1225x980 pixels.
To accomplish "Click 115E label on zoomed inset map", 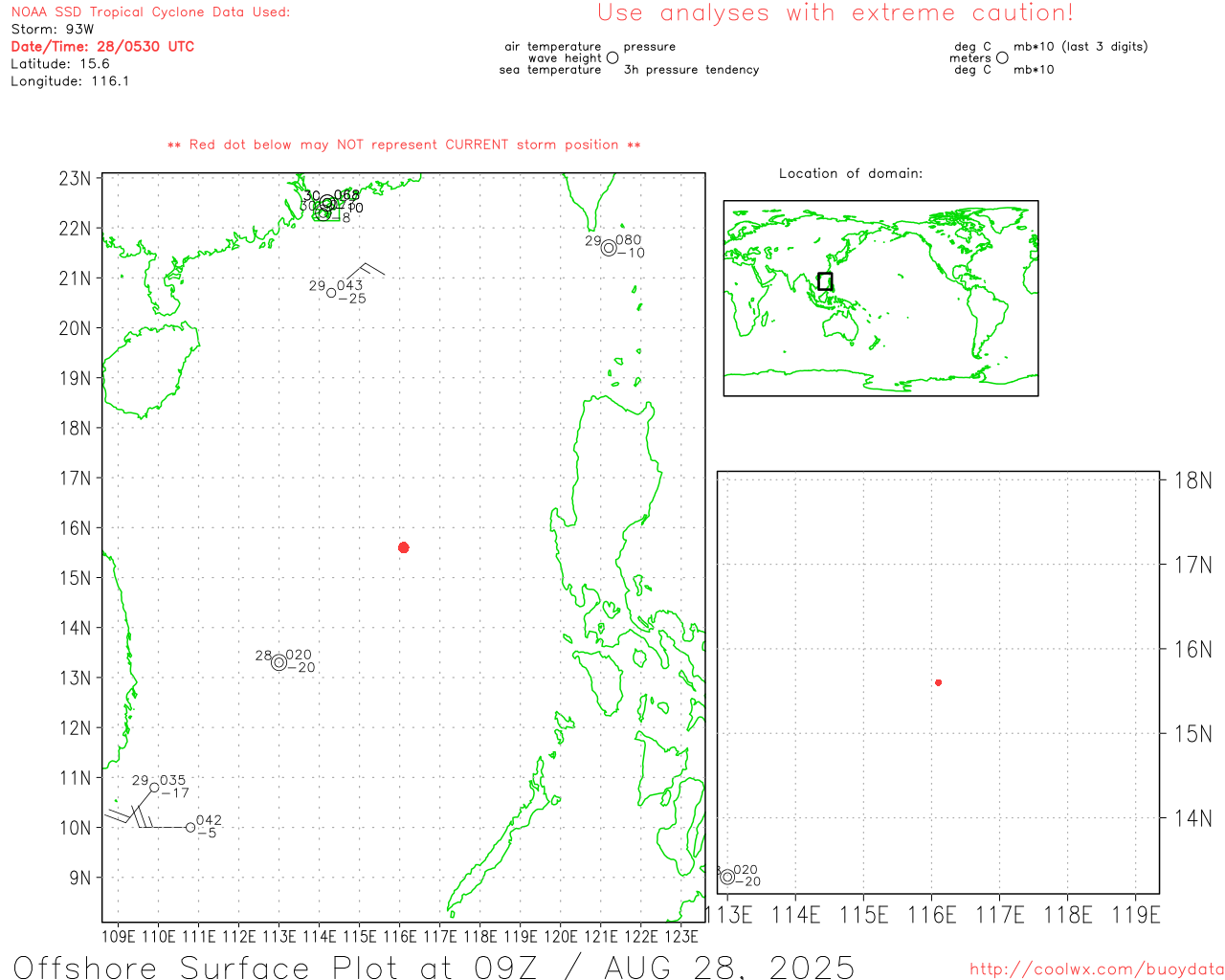I will [864, 915].
